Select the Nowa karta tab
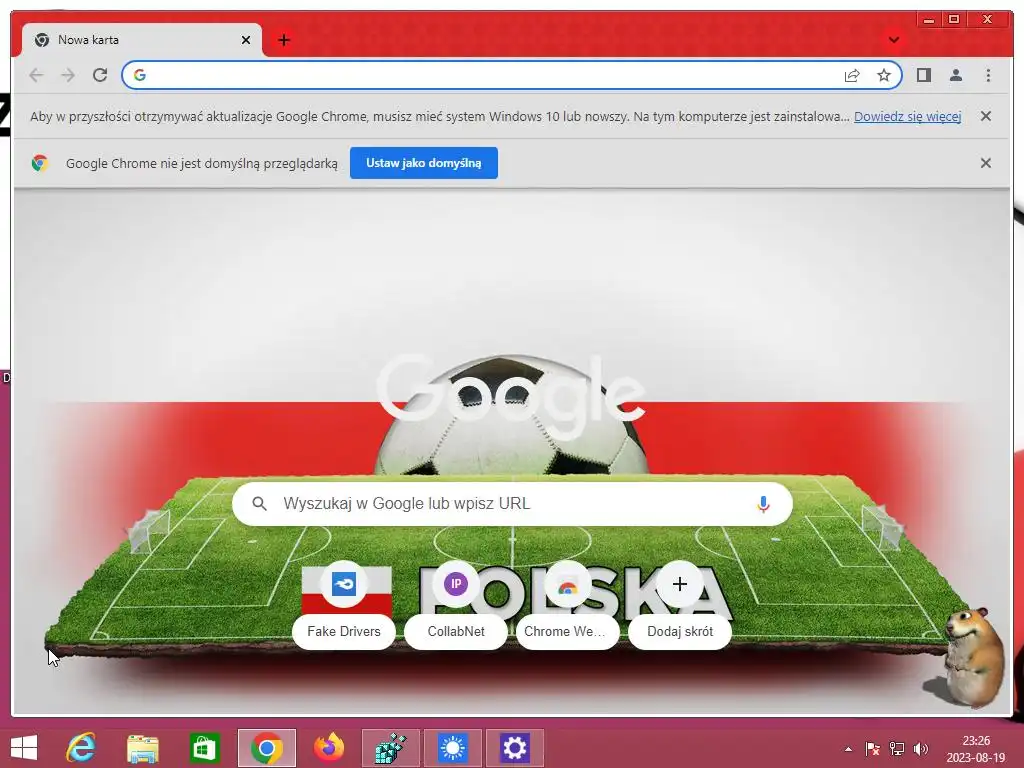The width and height of the screenshot is (1024, 768). click(142, 40)
